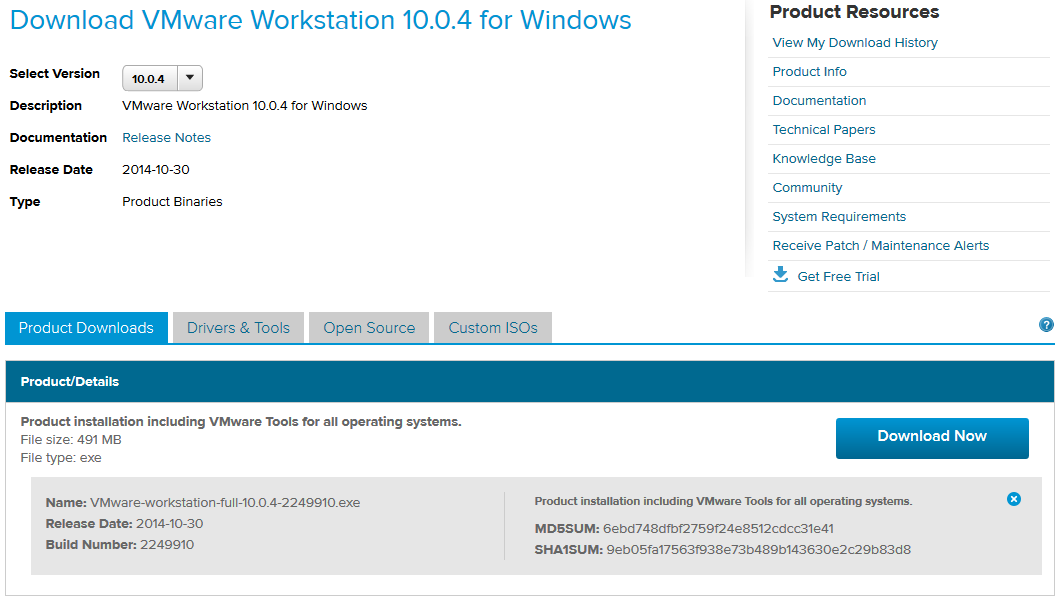The width and height of the screenshot is (1059, 599).
Task: Click the Build Number 2249910 text
Action: point(120,544)
